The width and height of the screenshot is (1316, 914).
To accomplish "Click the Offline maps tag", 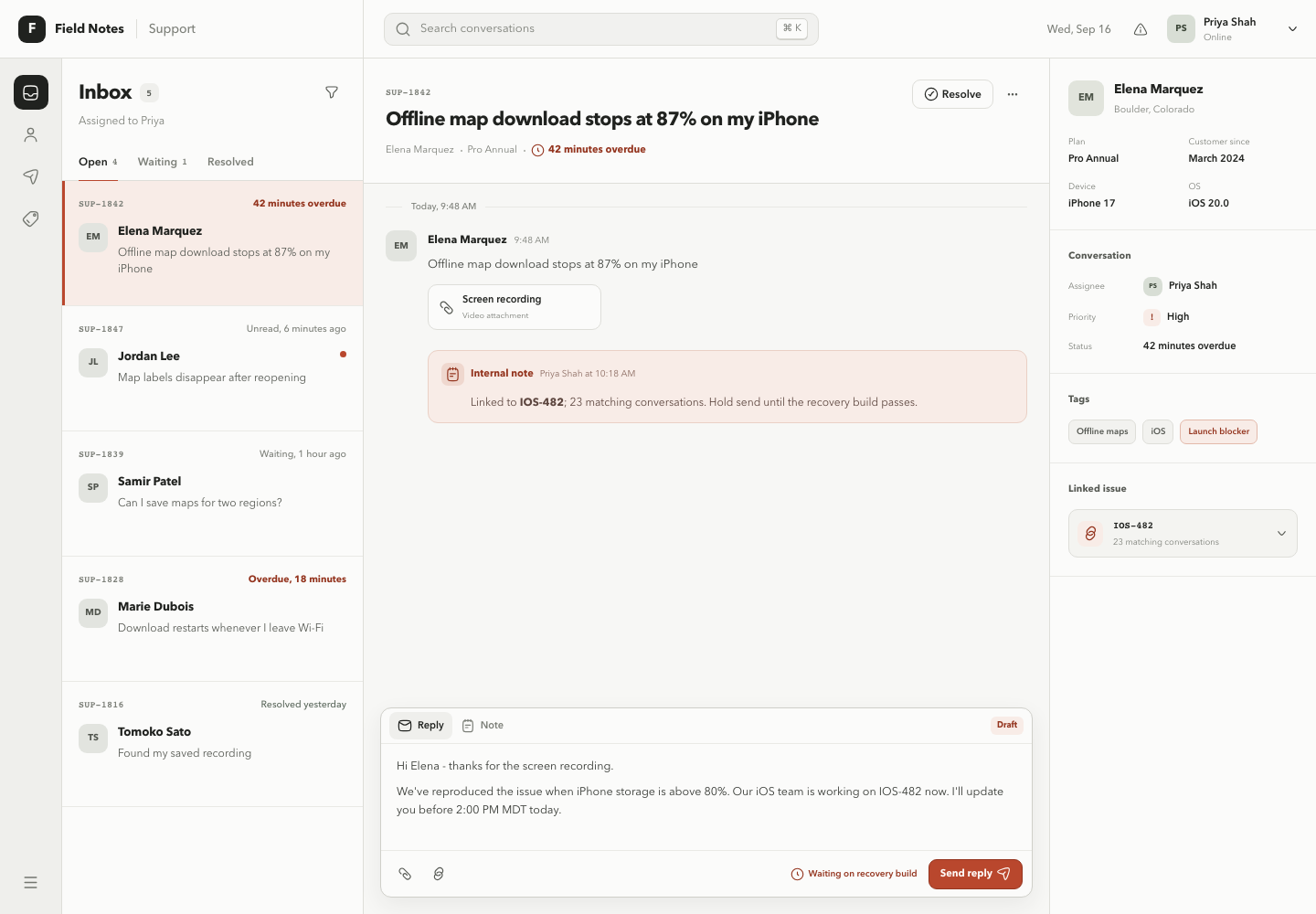I will pos(1102,431).
